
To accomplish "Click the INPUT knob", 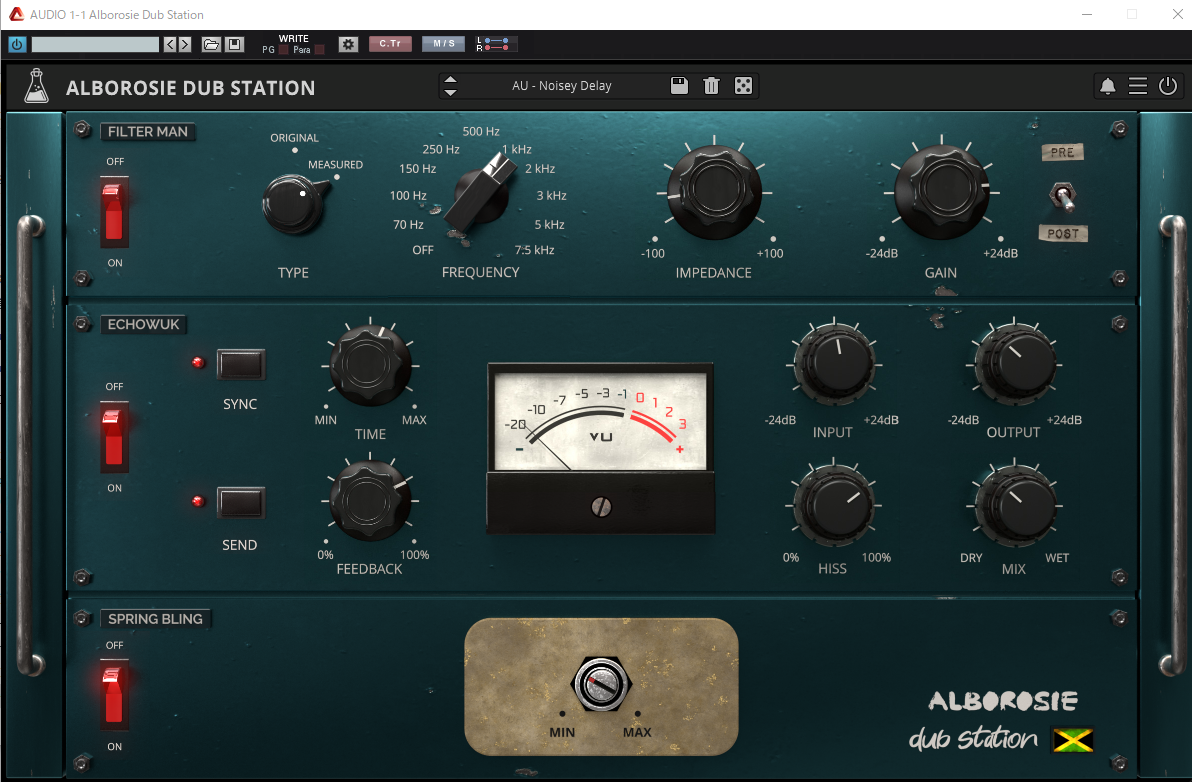I will point(834,364).
